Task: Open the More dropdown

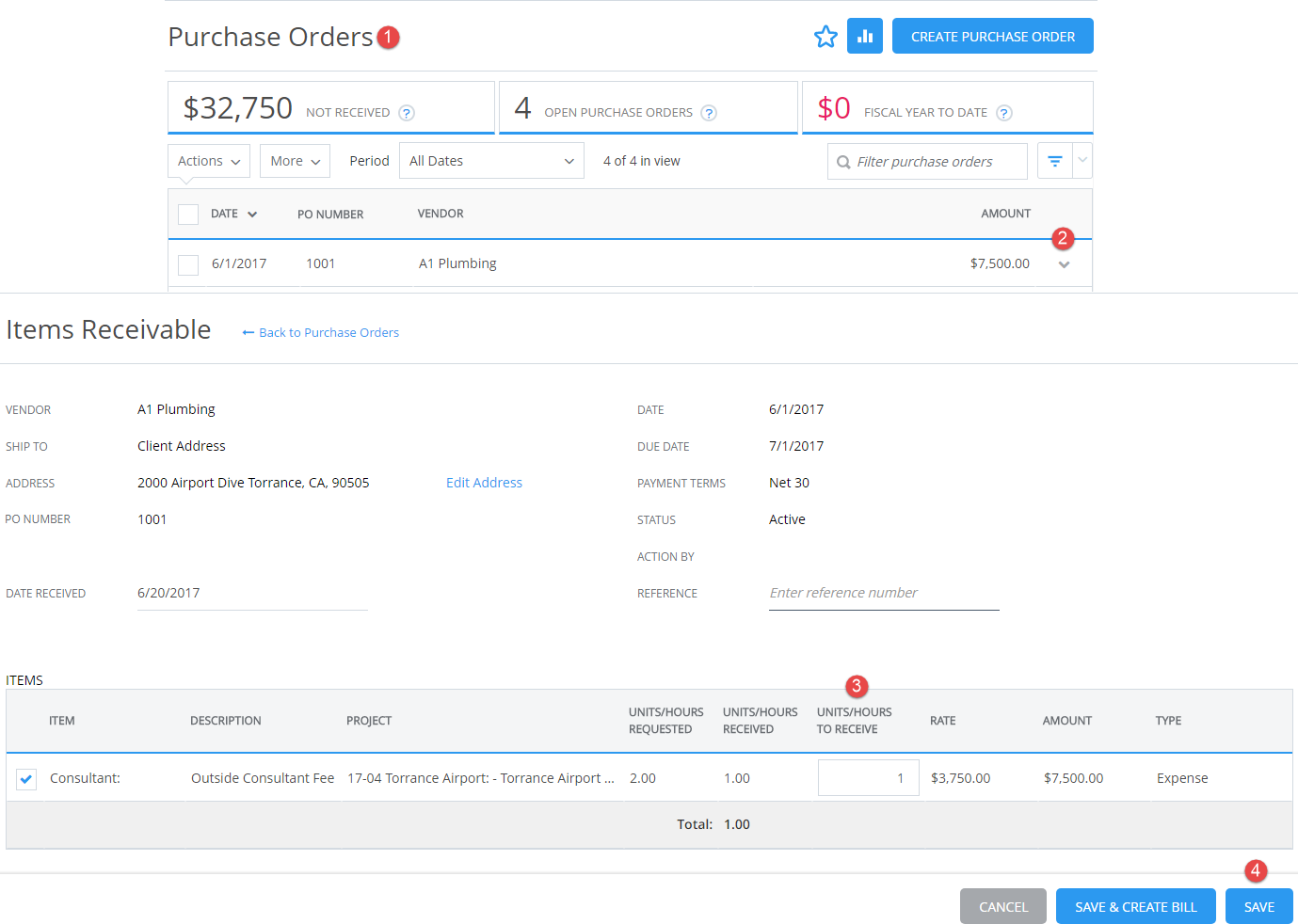Action: tap(295, 161)
